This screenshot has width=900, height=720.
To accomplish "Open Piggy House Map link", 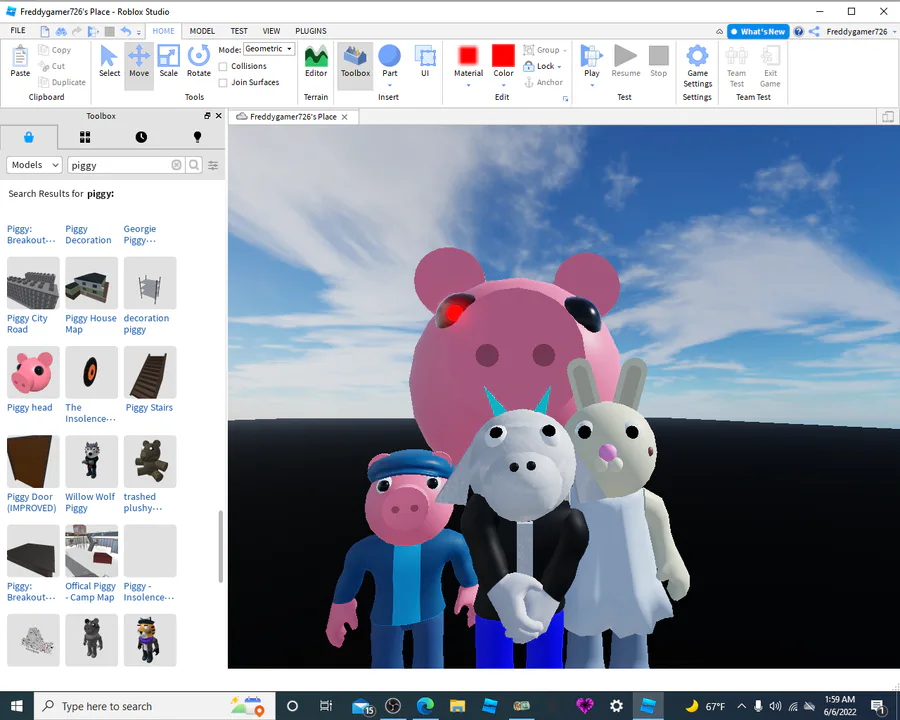I will click(x=91, y=324).
